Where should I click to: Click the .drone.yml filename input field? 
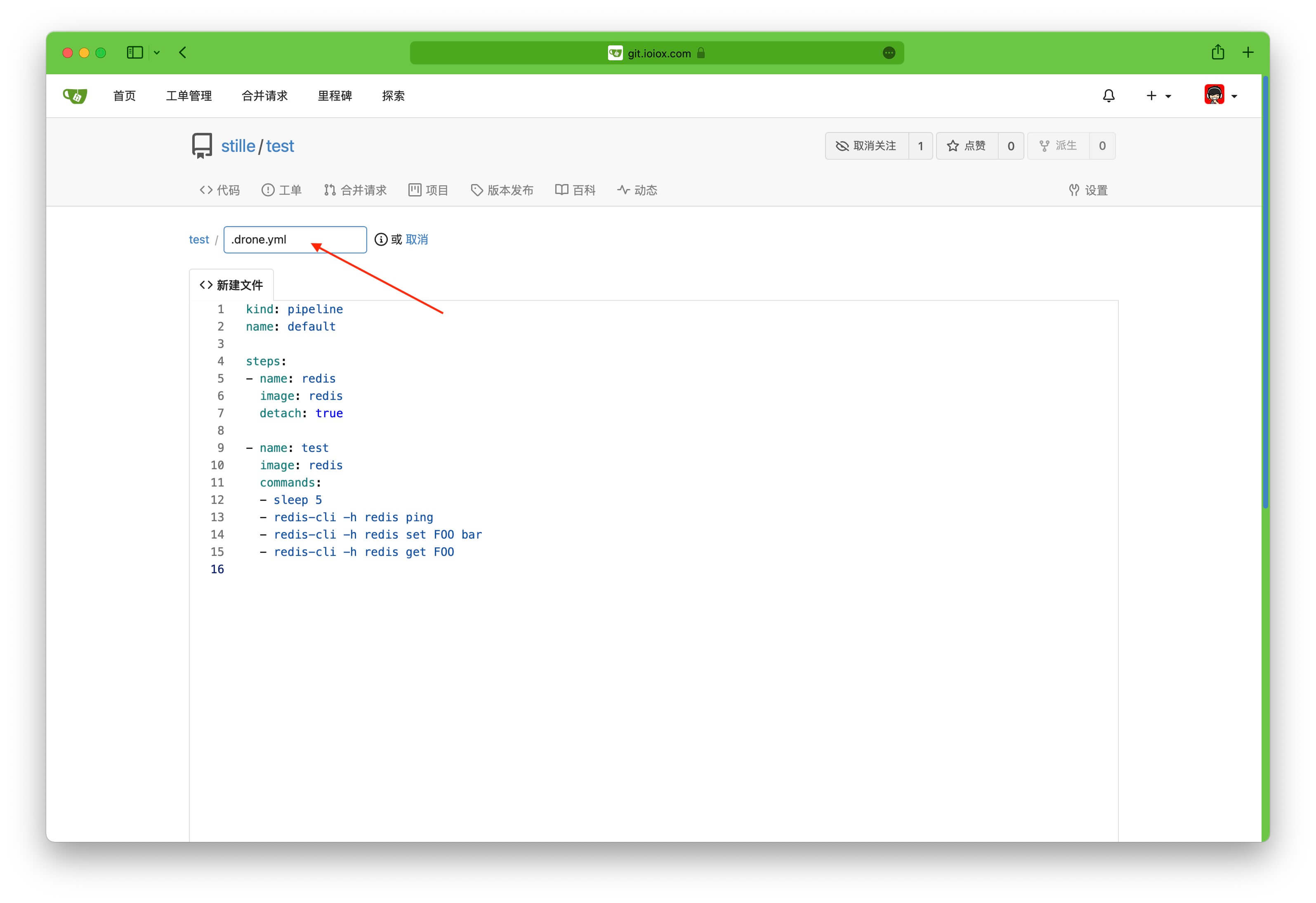pos(295,240)
